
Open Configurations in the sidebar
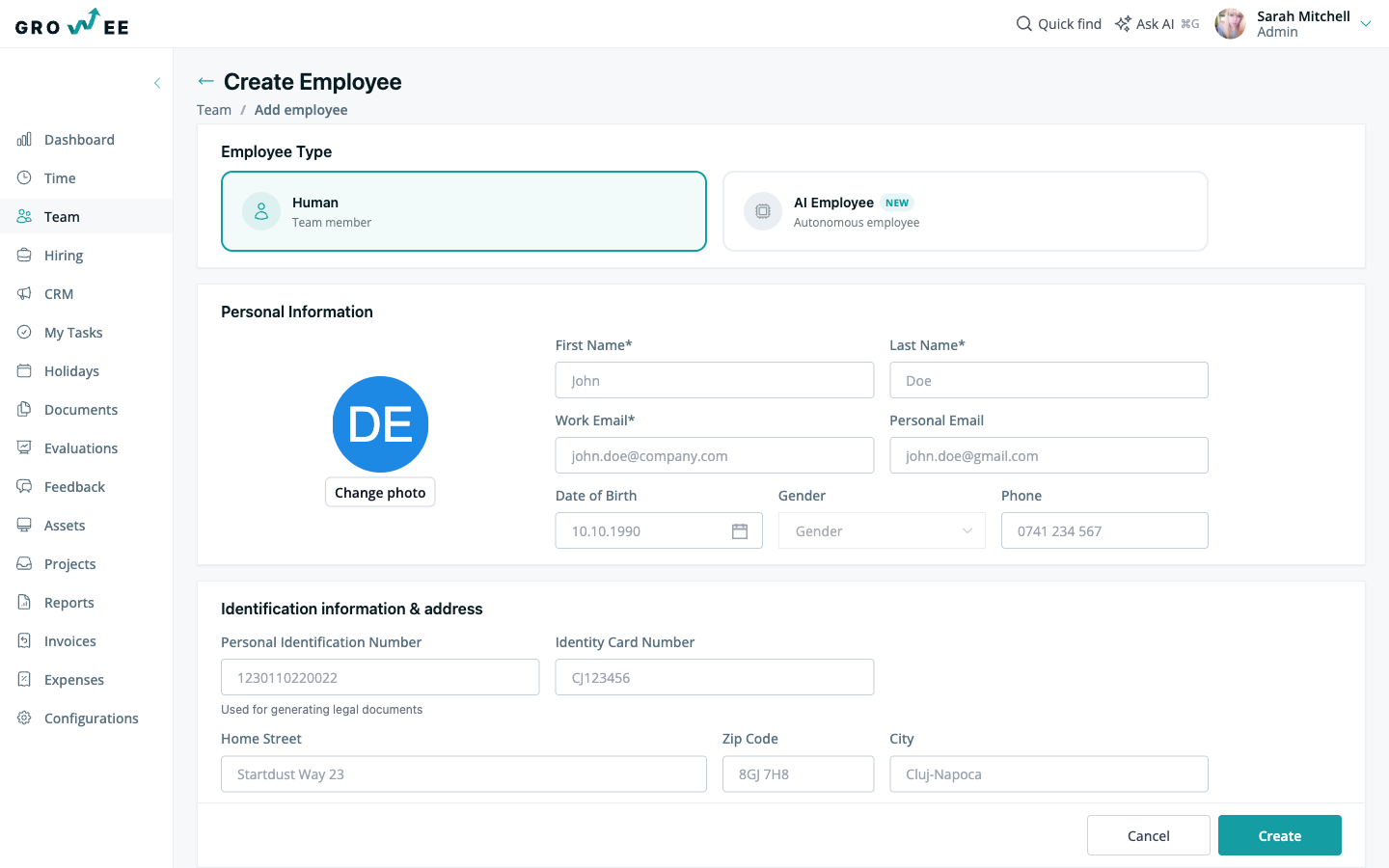click(x=87, y=719)
